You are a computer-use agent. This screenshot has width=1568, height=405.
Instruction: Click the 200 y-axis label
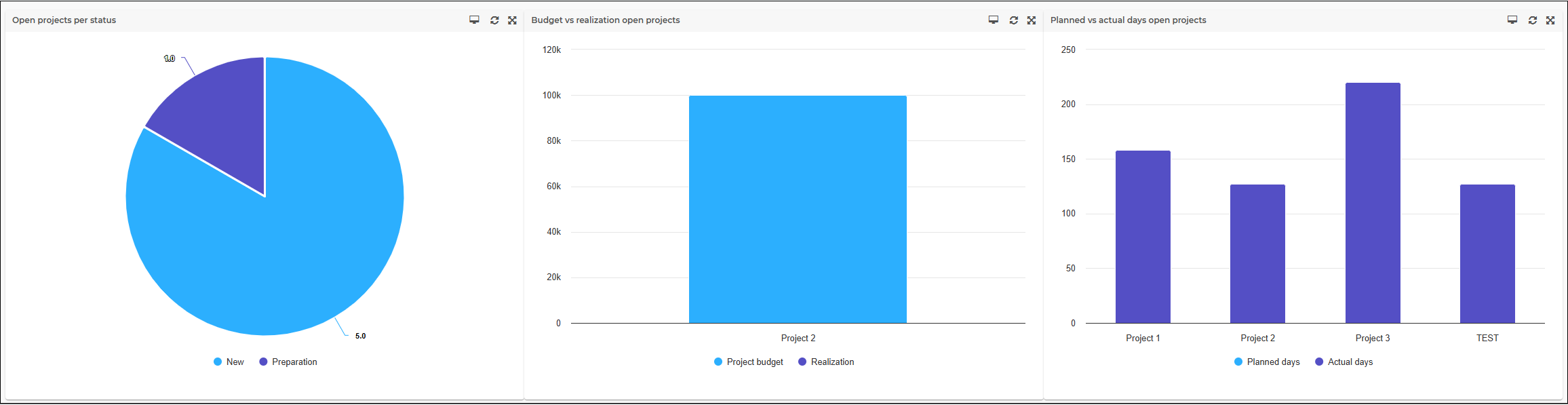tap(1068, 104)
